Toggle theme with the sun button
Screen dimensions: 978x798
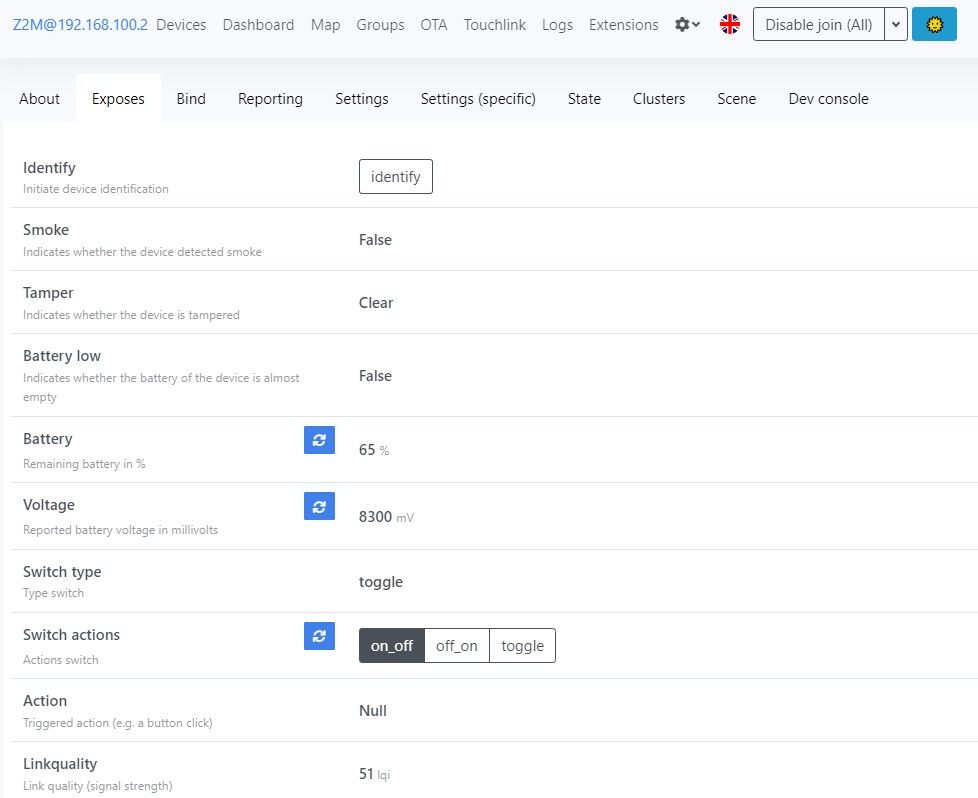pos(934,24)
